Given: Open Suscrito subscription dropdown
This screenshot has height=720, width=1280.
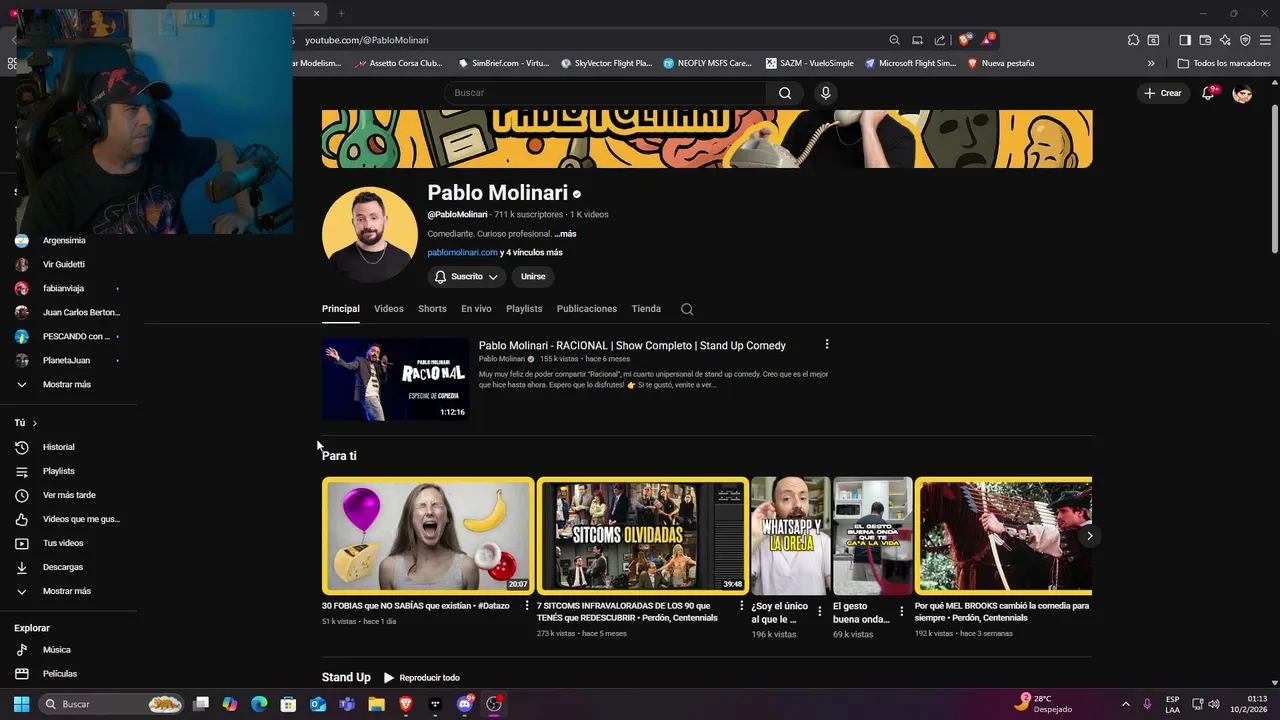Looking at the screenshot, I should click(x=467, y=277).
